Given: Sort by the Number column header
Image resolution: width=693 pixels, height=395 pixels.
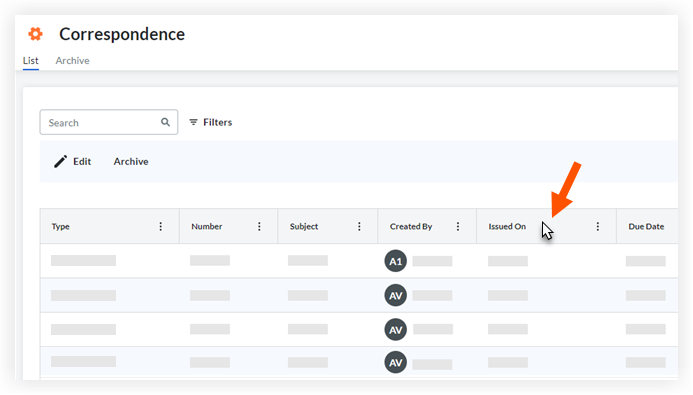Looking at the screenshot, I should (206, 226).
